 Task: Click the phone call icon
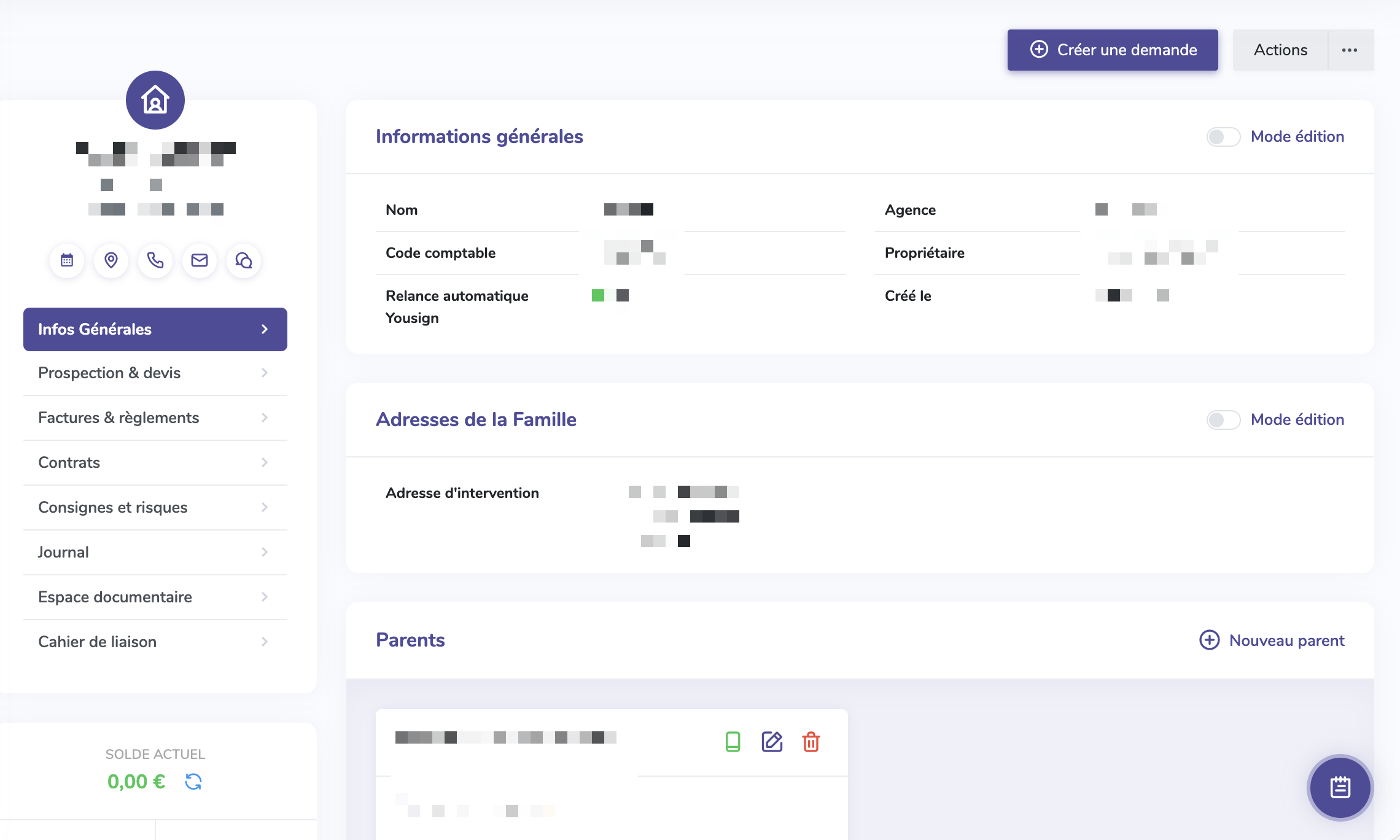(155, 261)
